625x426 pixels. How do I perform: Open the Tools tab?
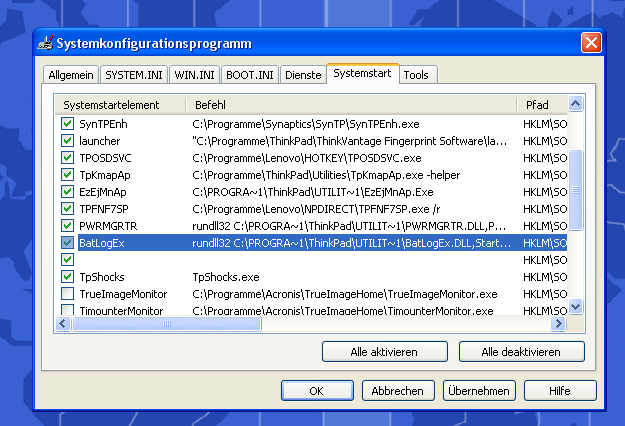pos(416,75)
